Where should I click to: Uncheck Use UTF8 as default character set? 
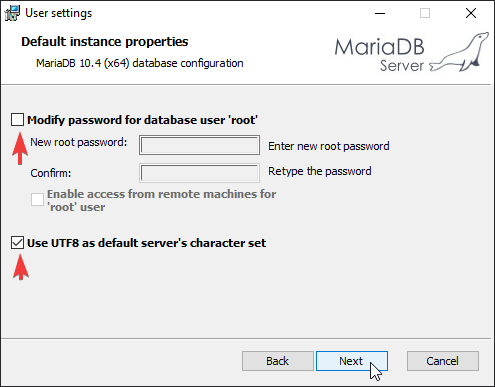click(x=17, y=243)
